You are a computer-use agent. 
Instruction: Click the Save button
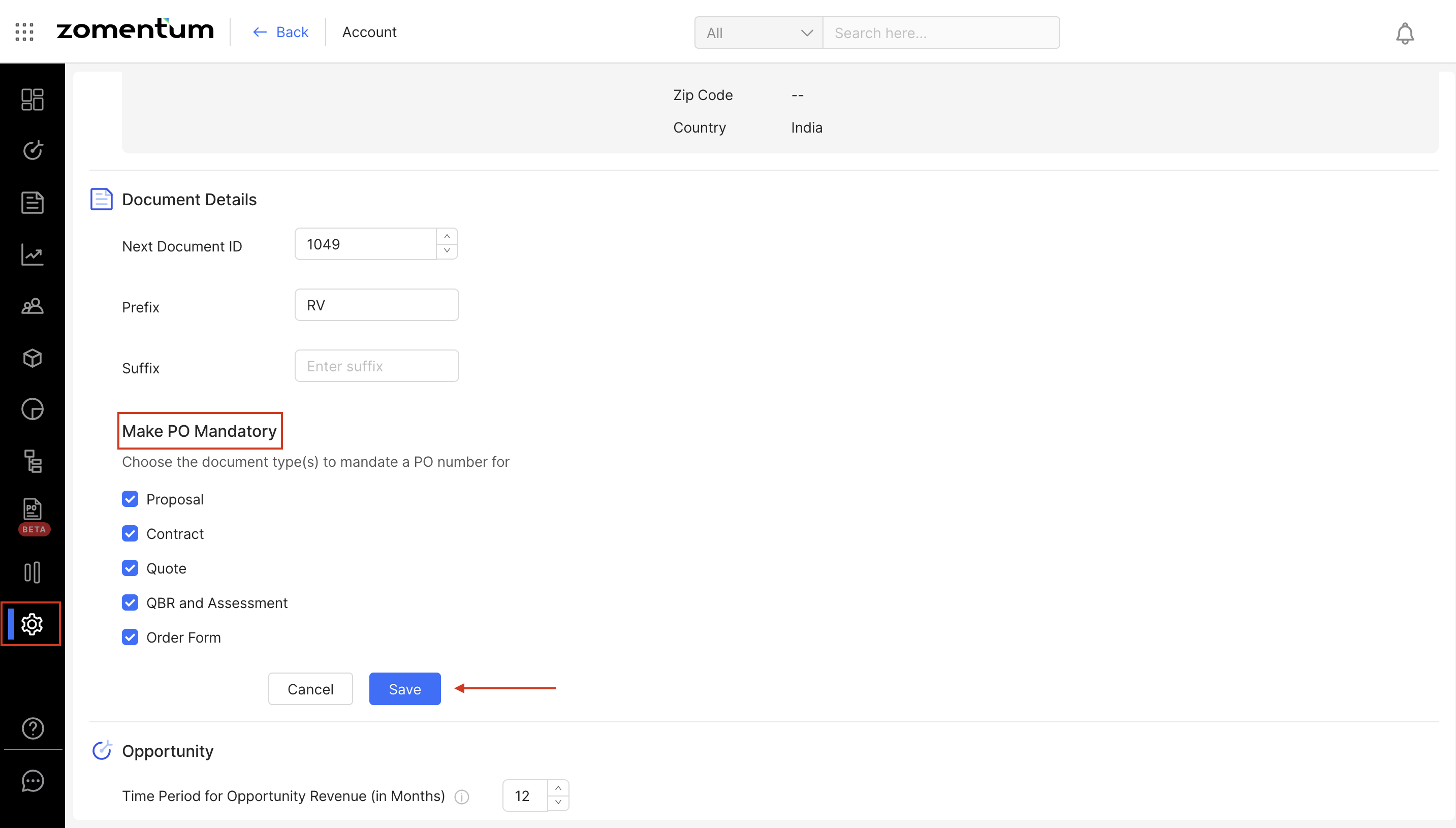[x=404, y=689]
